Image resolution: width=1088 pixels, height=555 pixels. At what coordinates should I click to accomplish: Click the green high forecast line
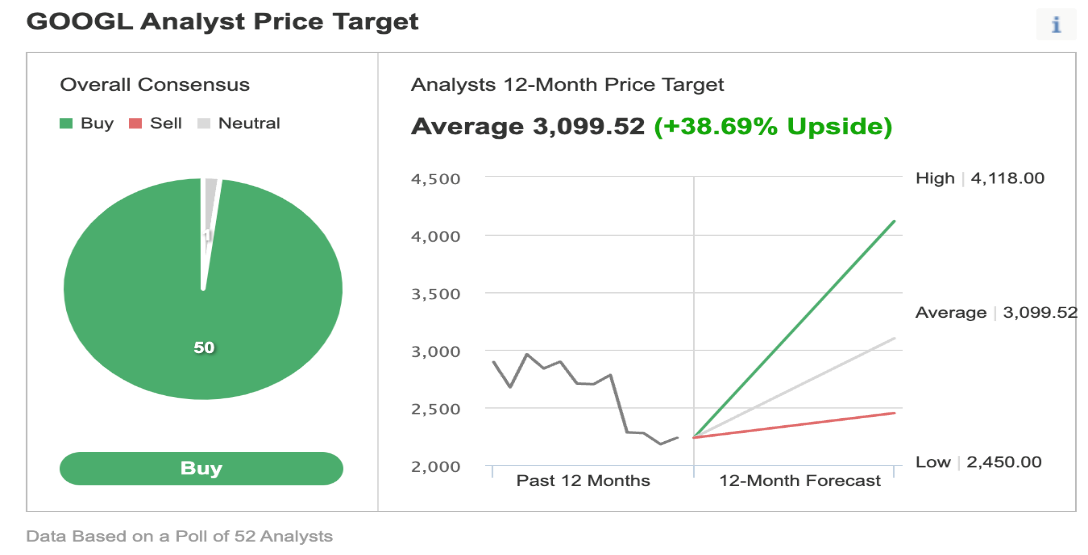tap(794, 330)
